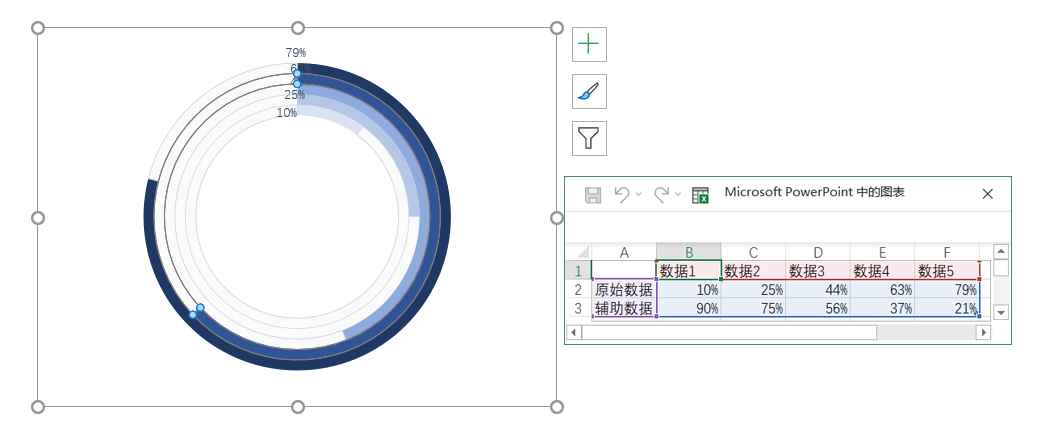Open the Chart Elements plus button
1042x435 pixels.
click(x=589, y=44)
